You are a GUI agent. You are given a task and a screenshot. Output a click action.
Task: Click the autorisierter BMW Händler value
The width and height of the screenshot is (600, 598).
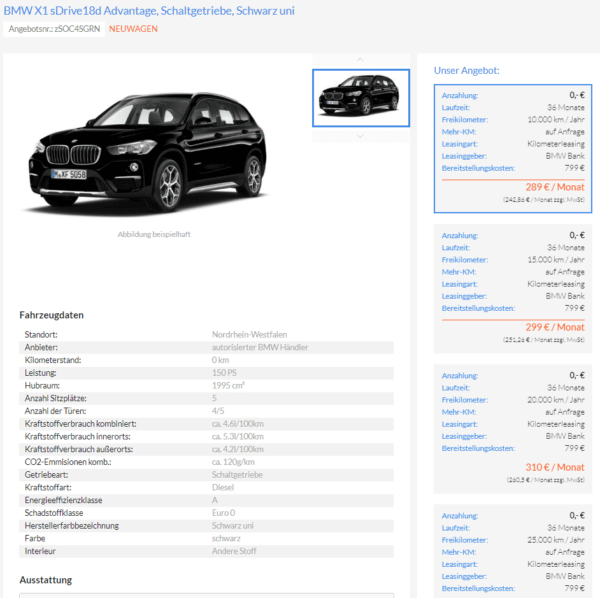point(260,347)
